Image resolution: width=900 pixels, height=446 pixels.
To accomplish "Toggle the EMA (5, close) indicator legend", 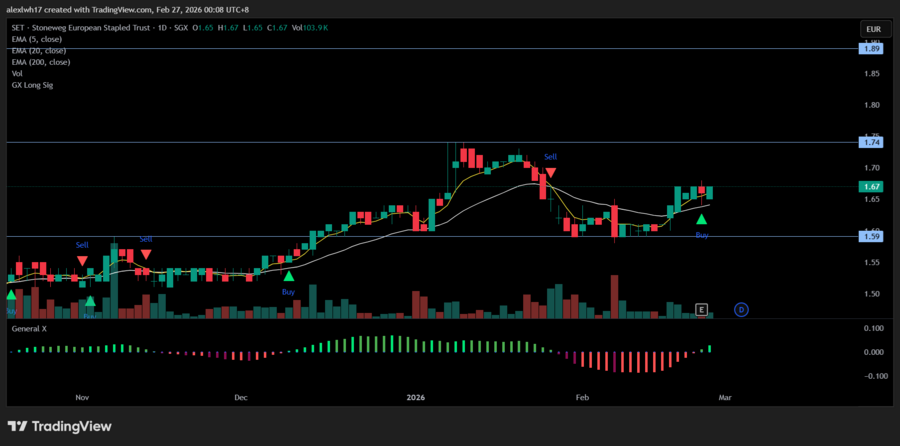I will coord(40,37).
